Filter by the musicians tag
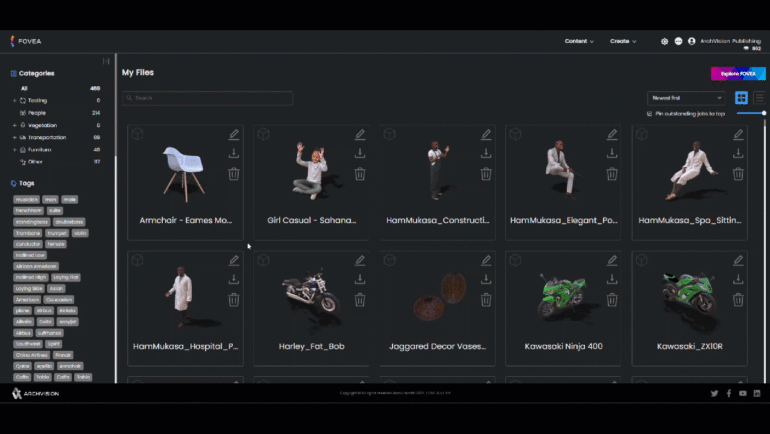Screen dimensions: 770x434 [27, 199]
